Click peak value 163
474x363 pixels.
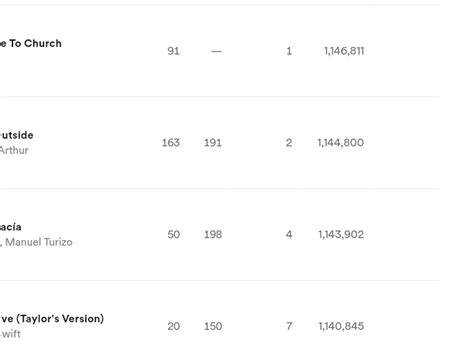coord(171,143)
